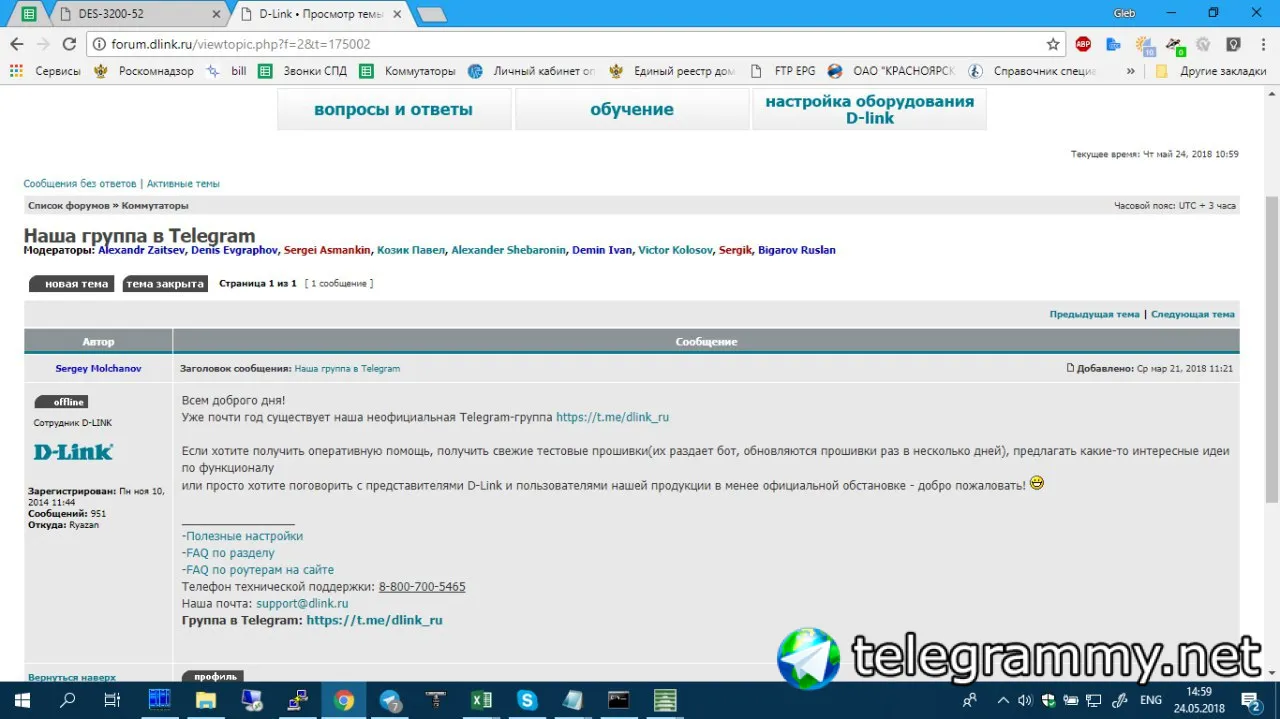
Task: Open moderator Alexandr Zaitsev profile
Action: (141, 250)
